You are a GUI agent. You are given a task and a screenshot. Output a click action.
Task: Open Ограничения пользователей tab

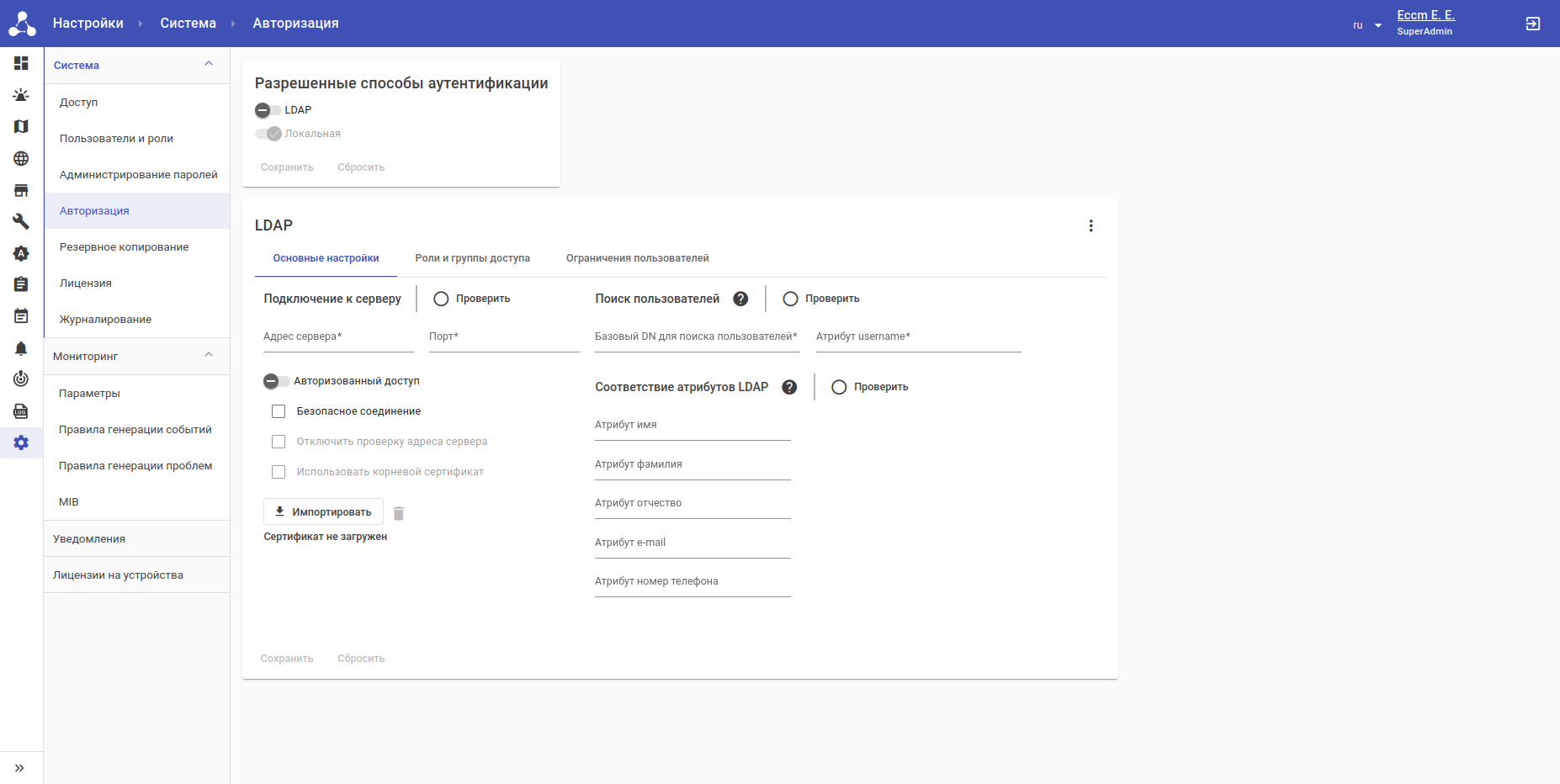tap(637, 258)
